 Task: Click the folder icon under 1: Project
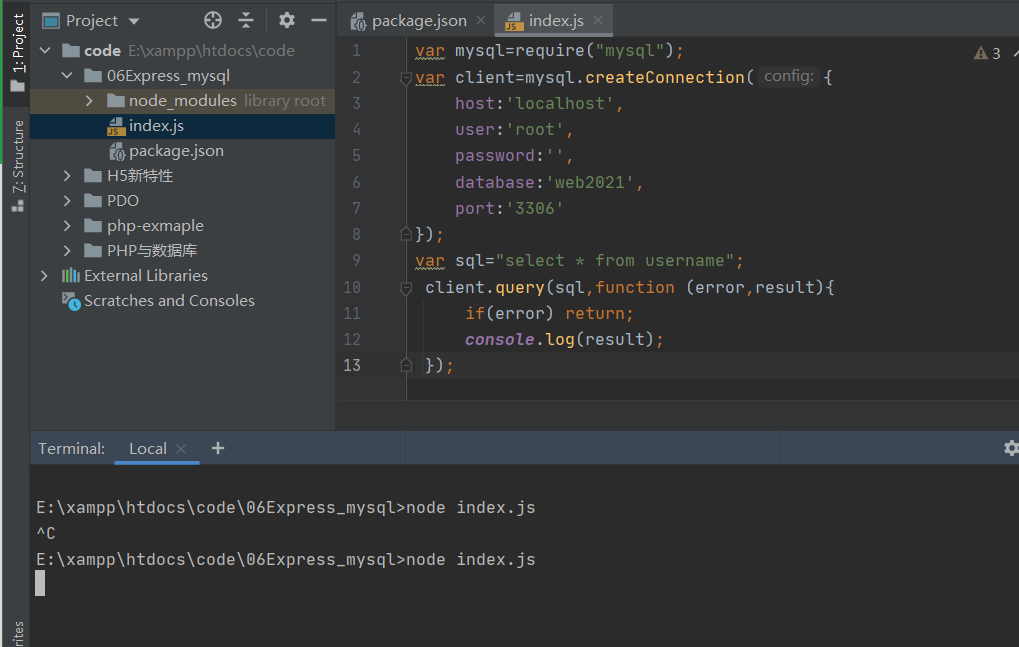point(18,86)
